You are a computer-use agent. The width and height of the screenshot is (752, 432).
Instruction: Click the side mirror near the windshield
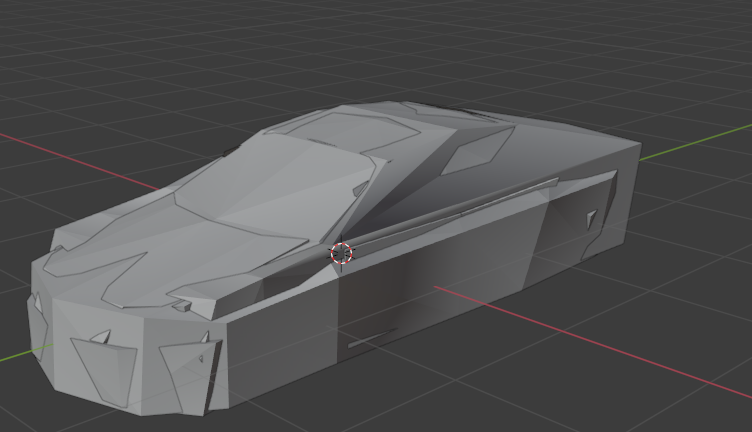[362, 188]
